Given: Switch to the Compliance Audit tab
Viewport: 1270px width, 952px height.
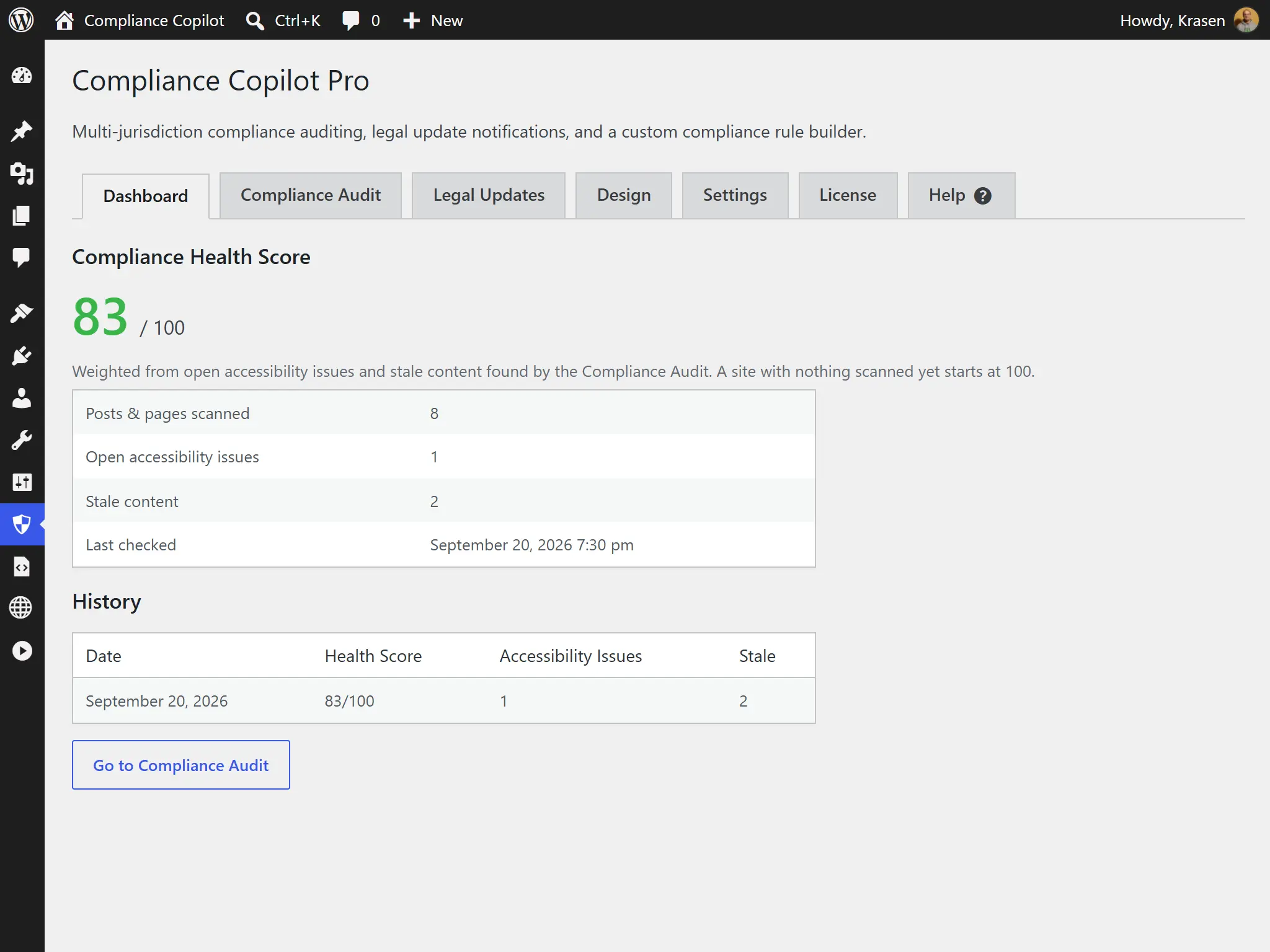Looking at the screenshot, I should click(311, 195).
